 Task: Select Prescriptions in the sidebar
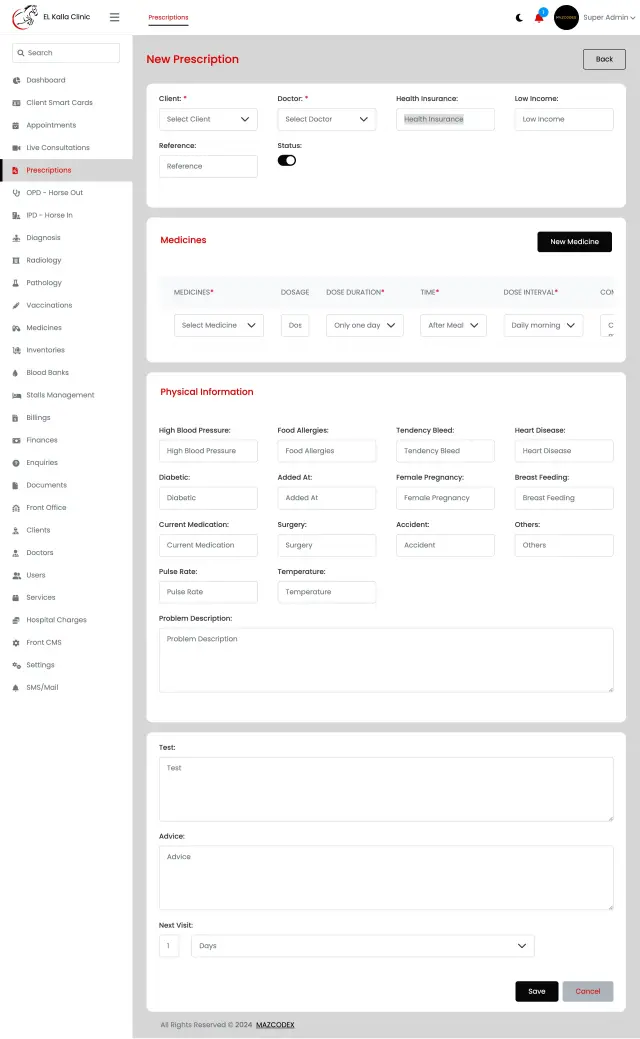[66, 170]
